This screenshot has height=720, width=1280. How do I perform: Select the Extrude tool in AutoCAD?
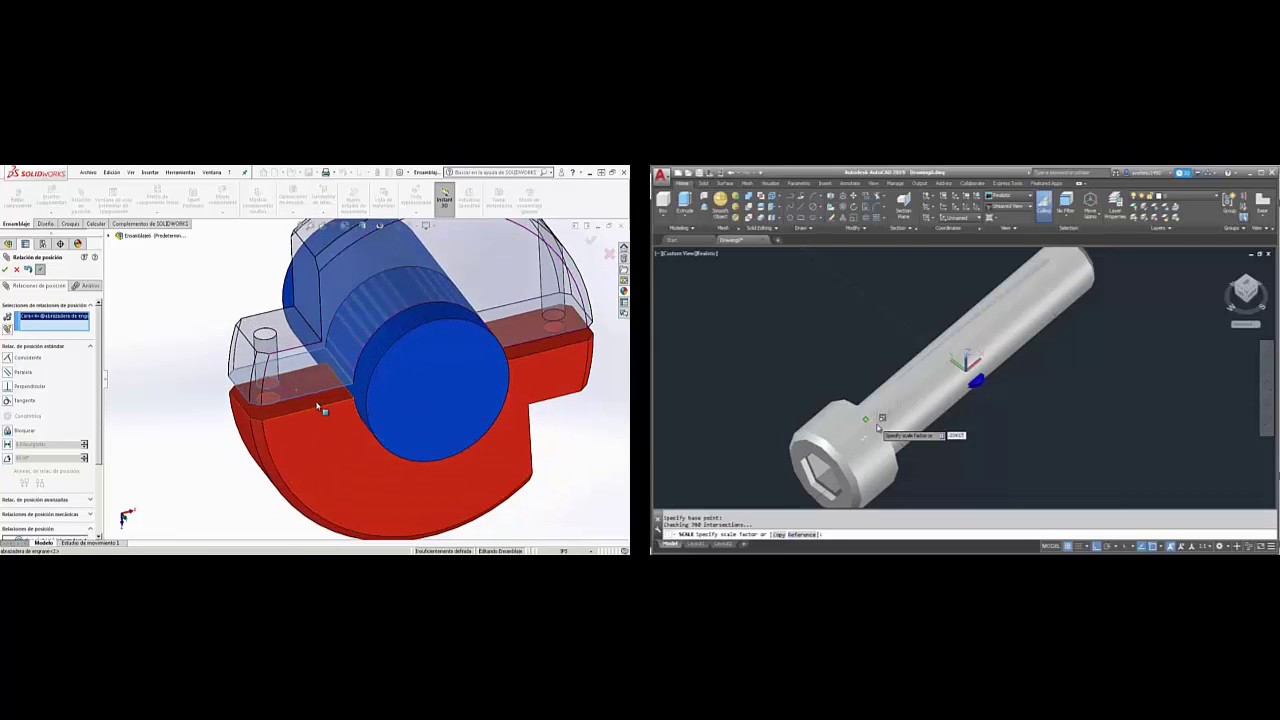click(x=685, y=202)
